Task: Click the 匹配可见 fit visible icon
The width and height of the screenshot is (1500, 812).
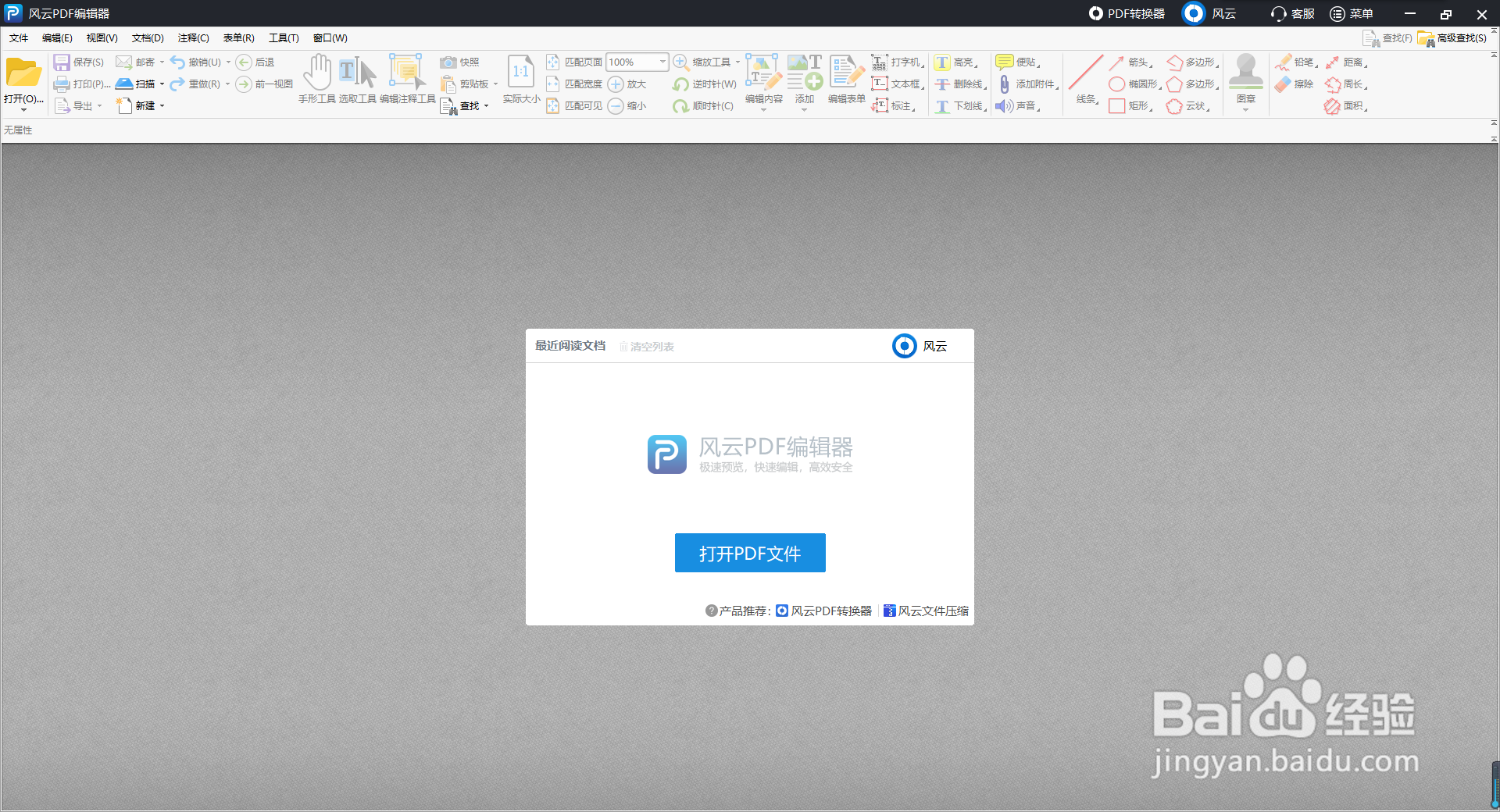Action: [x=553, y=106]
